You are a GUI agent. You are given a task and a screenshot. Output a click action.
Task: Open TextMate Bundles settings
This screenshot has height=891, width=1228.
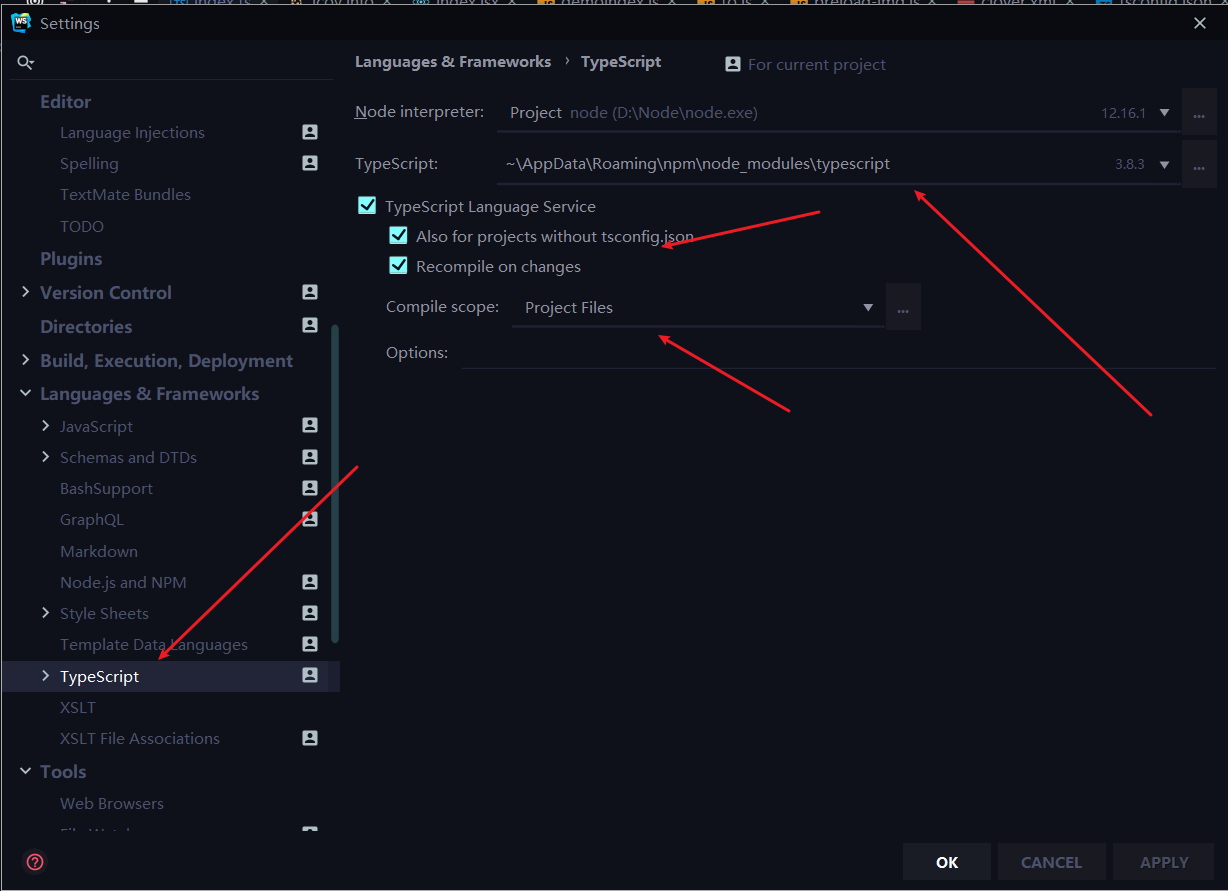125,194
